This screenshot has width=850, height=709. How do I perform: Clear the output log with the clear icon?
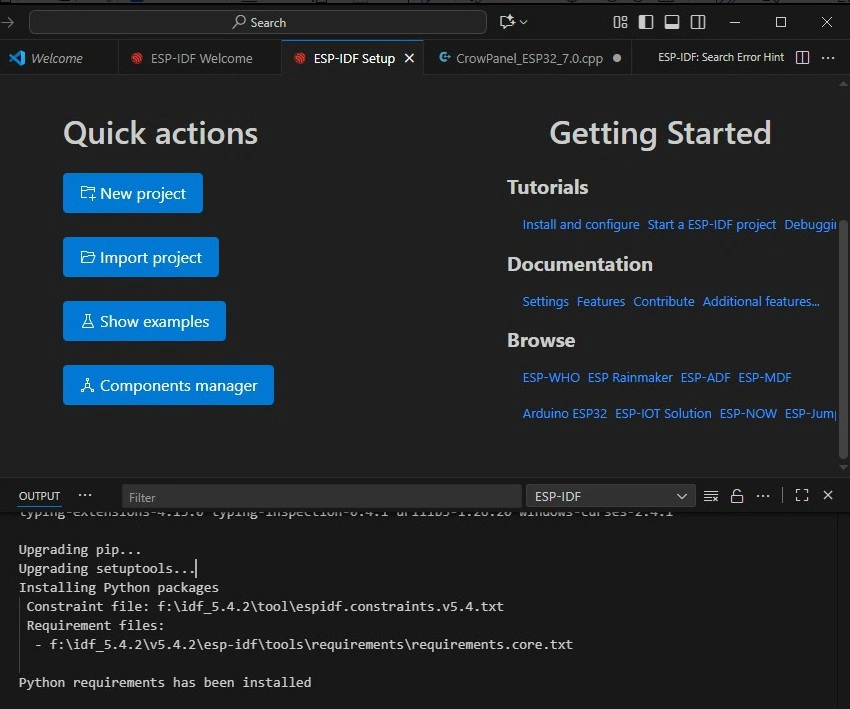click(711, 496)
